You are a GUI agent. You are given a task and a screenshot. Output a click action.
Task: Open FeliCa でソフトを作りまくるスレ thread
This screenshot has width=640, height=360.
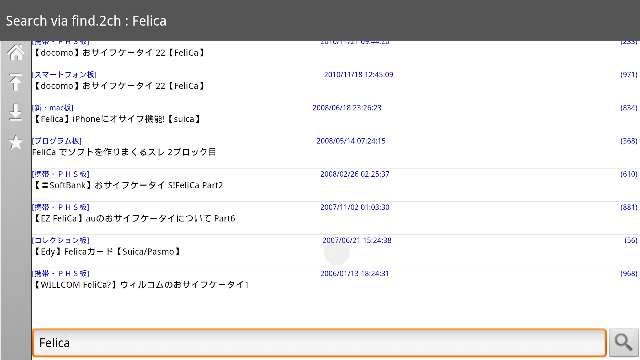[x=124, y=152]
